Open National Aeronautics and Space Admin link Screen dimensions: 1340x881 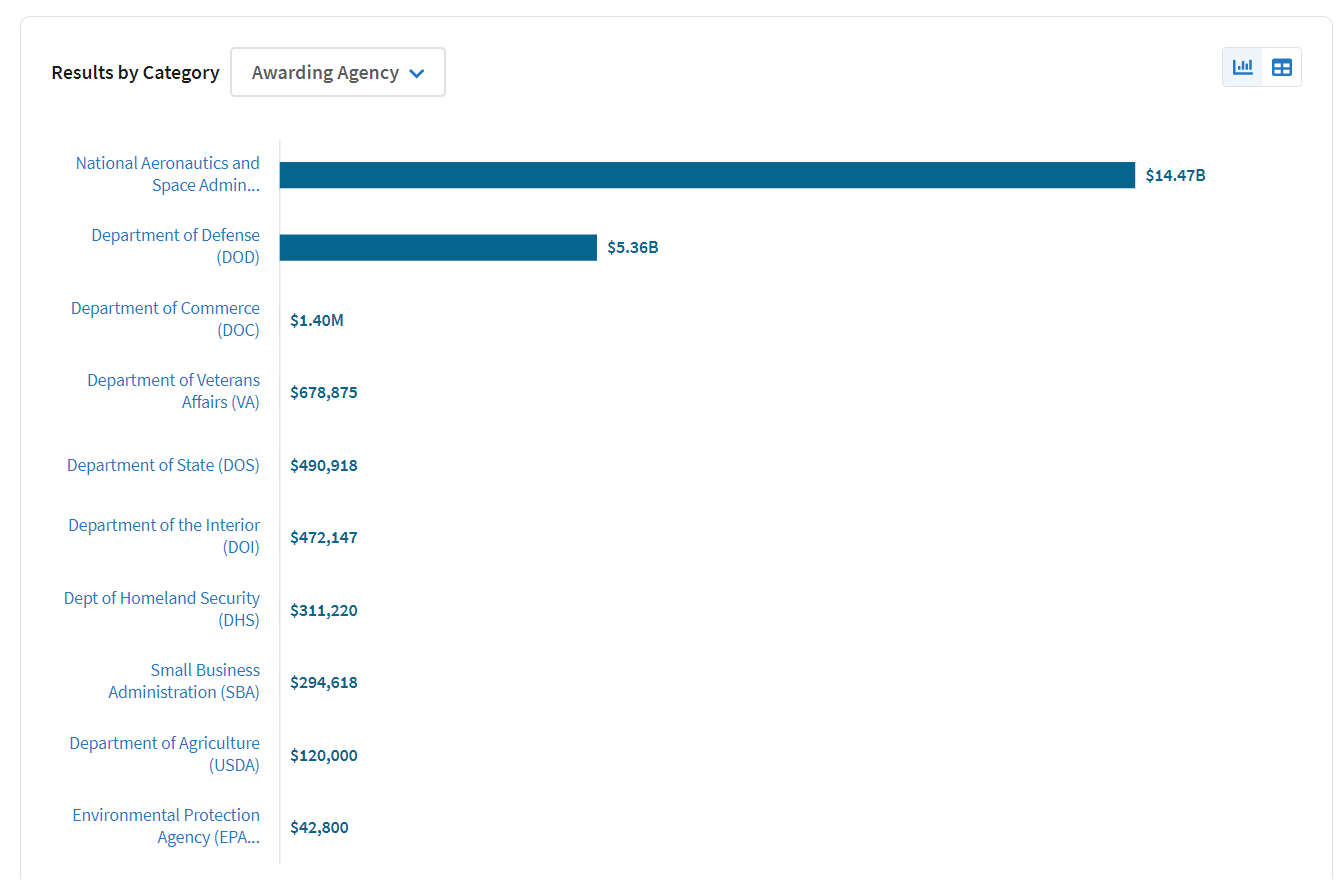(x=167, y=174)
